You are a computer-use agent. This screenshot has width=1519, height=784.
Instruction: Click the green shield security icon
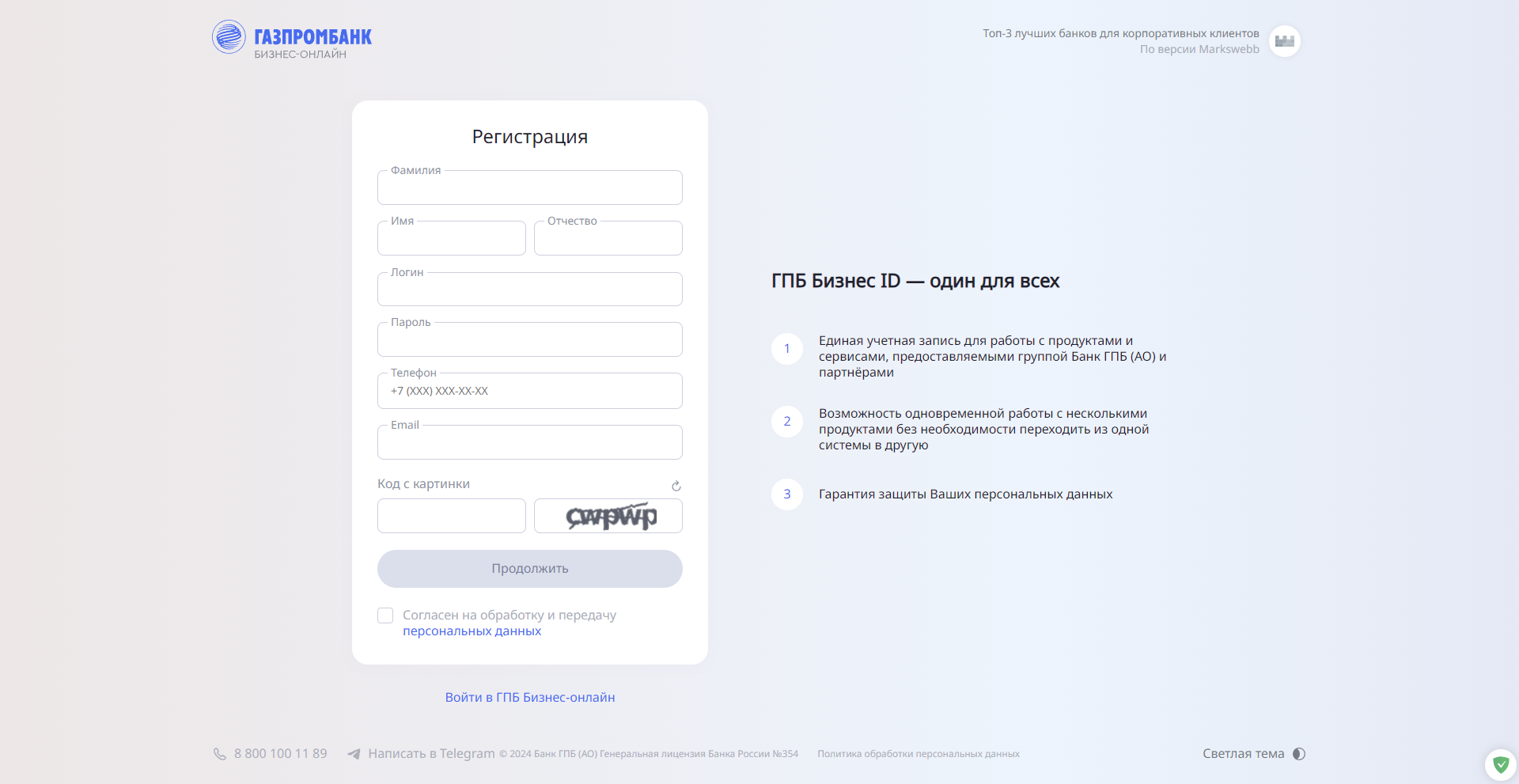pos(1501,764)
